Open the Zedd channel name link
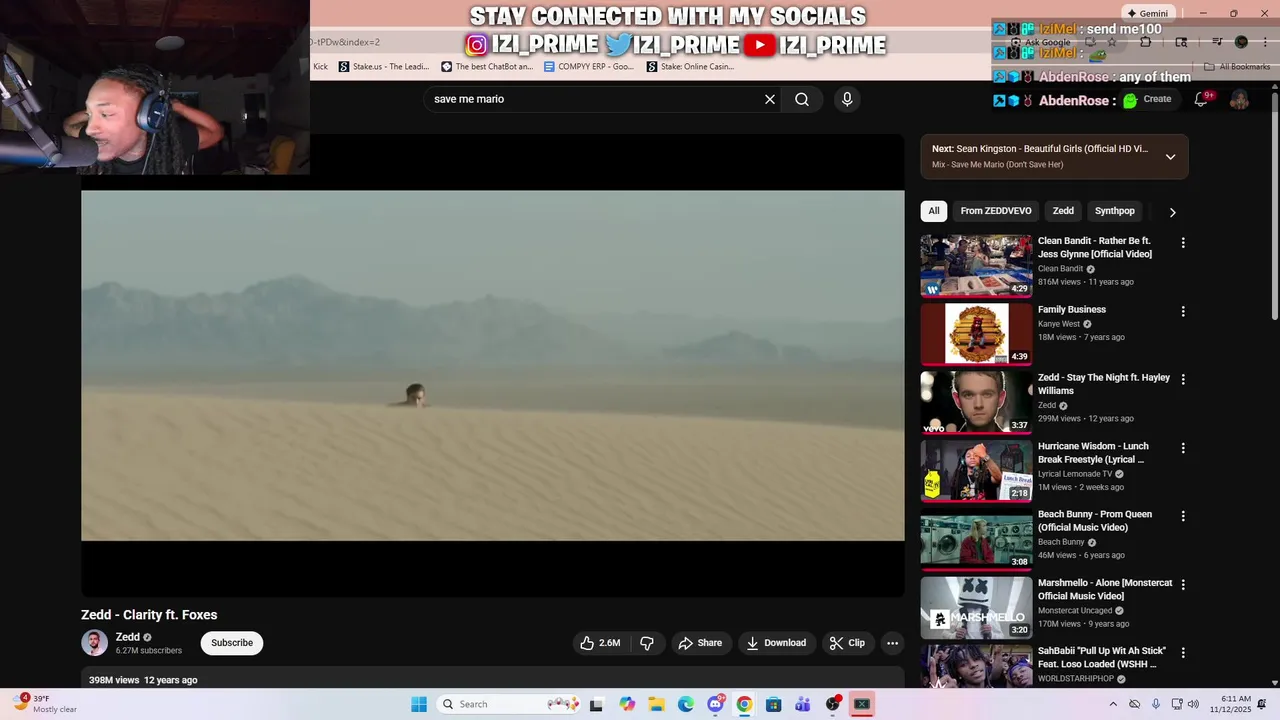Image resolution: width=1280 pixels, height=720 pixels. 127,637
